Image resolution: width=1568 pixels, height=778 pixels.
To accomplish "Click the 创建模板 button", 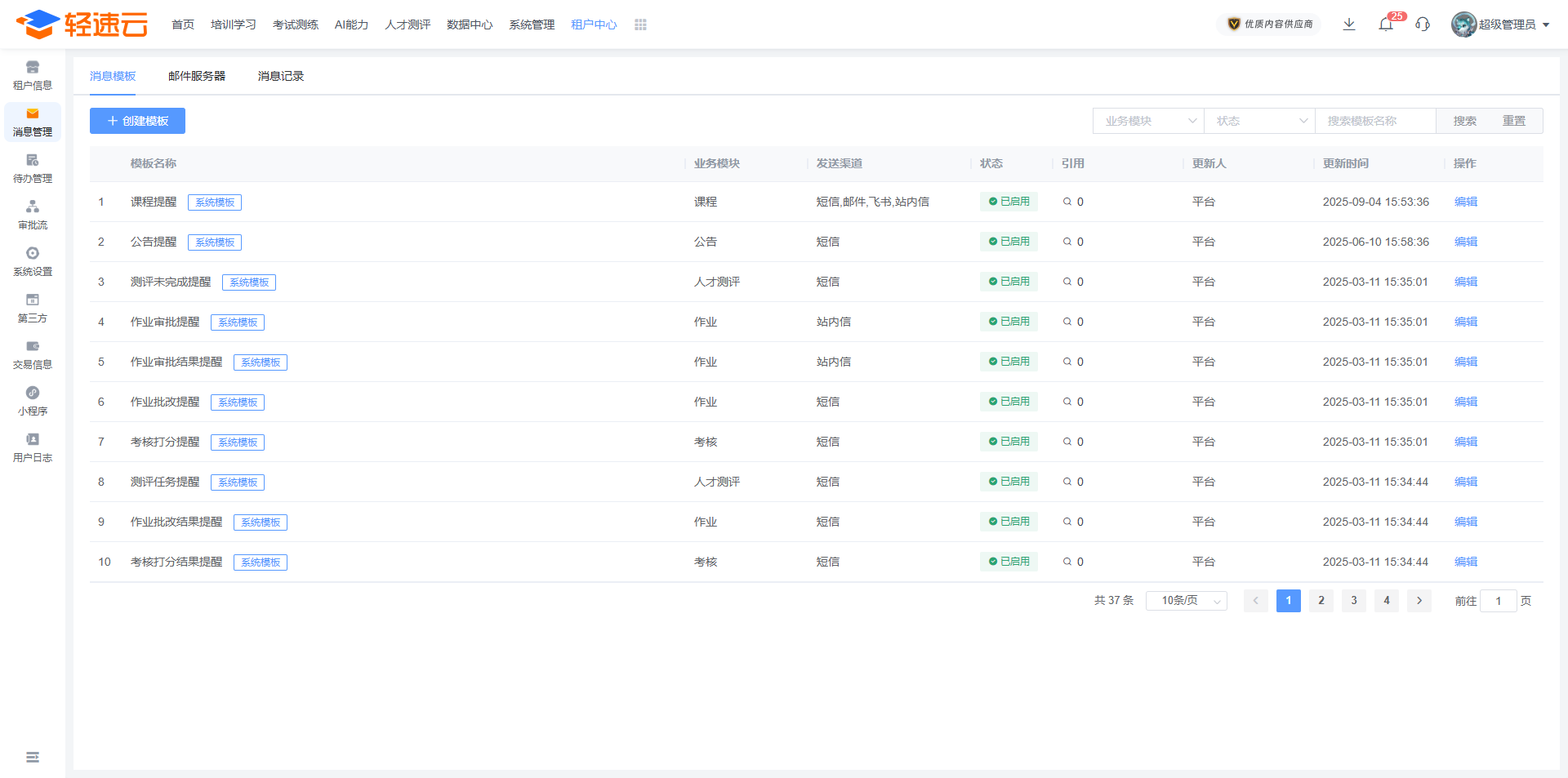I will pos(137,121).
